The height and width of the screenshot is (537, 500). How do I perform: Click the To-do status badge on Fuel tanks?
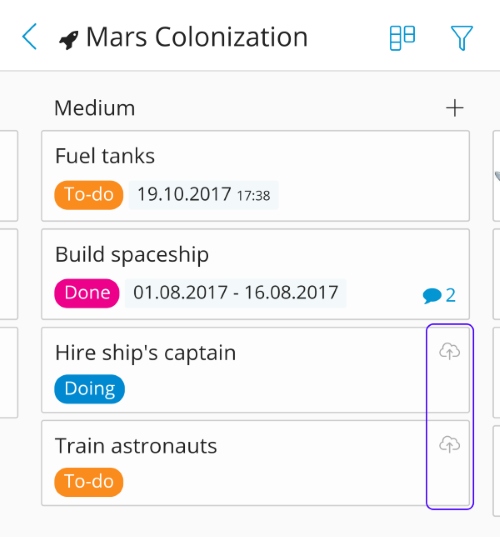(x=89, y=195)
